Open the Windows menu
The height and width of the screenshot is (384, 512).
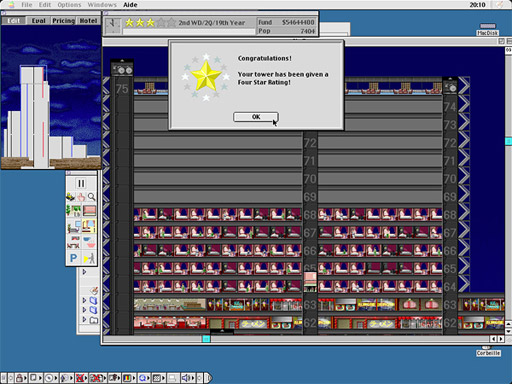click(102, 5)
